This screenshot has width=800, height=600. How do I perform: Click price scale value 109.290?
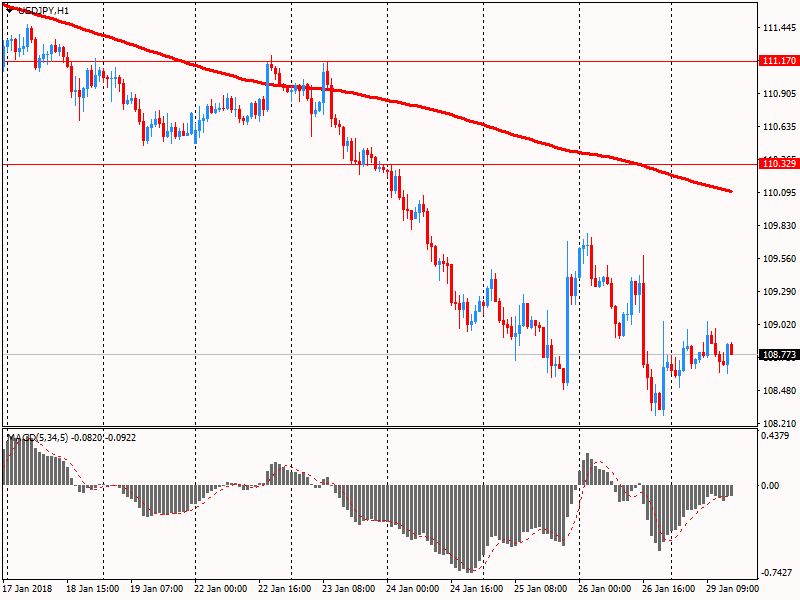click(779, 291)
